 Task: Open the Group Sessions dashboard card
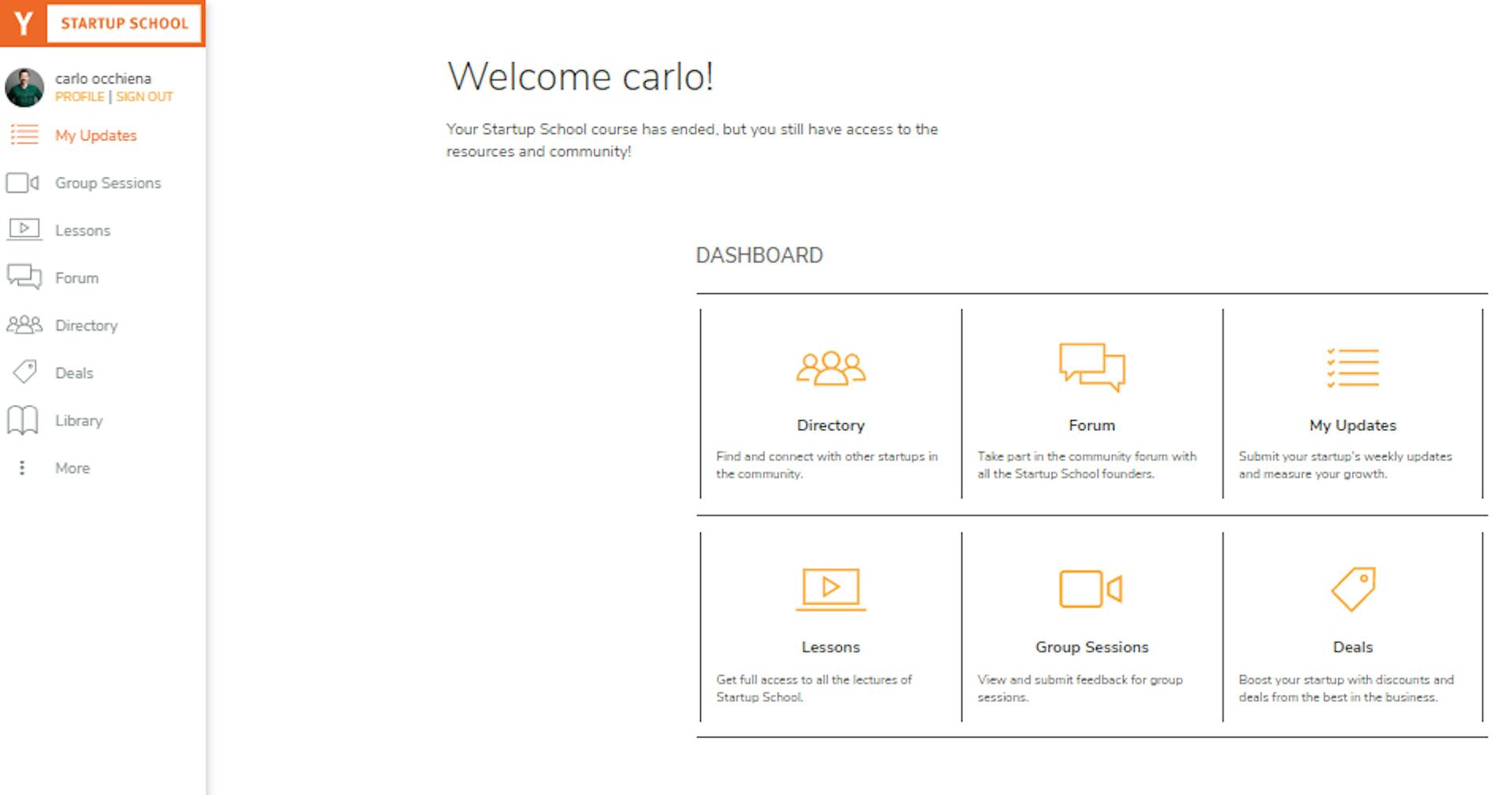click(x=1092, y=627)
